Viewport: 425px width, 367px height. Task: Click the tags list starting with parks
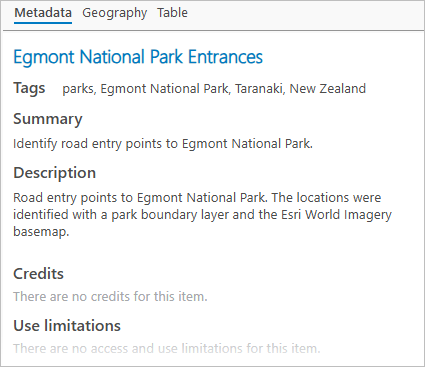click(214, 89)
